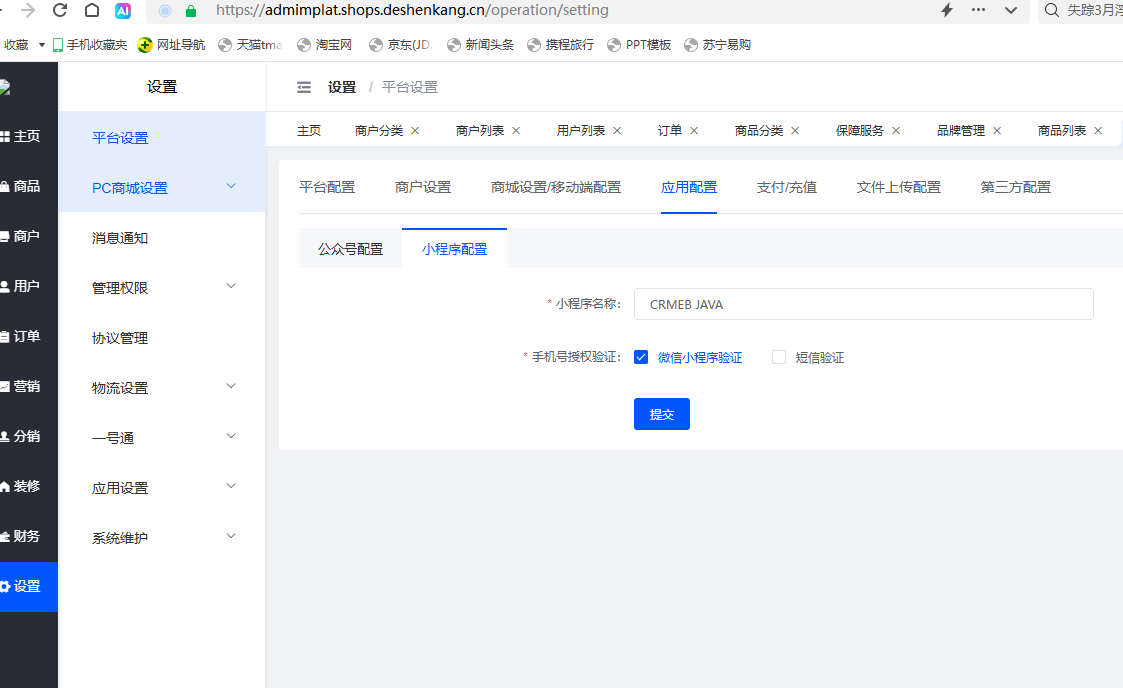Collapse sidebar with hamburger menu icon
The image size is (1123, 688).
tap(304, 87)
